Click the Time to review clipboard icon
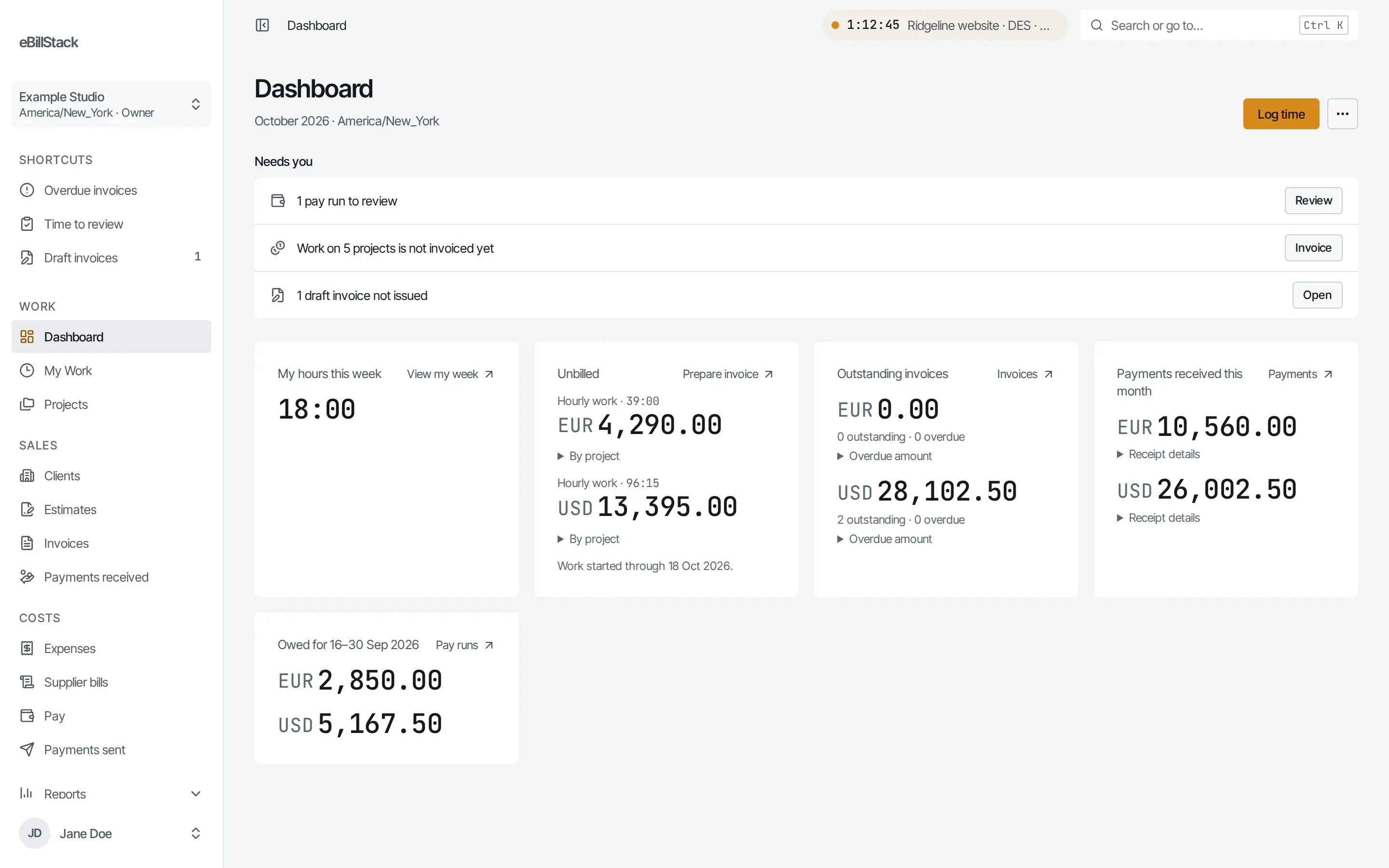The width and height of the screenshot is (1389, 868). (x=27, y=224)
